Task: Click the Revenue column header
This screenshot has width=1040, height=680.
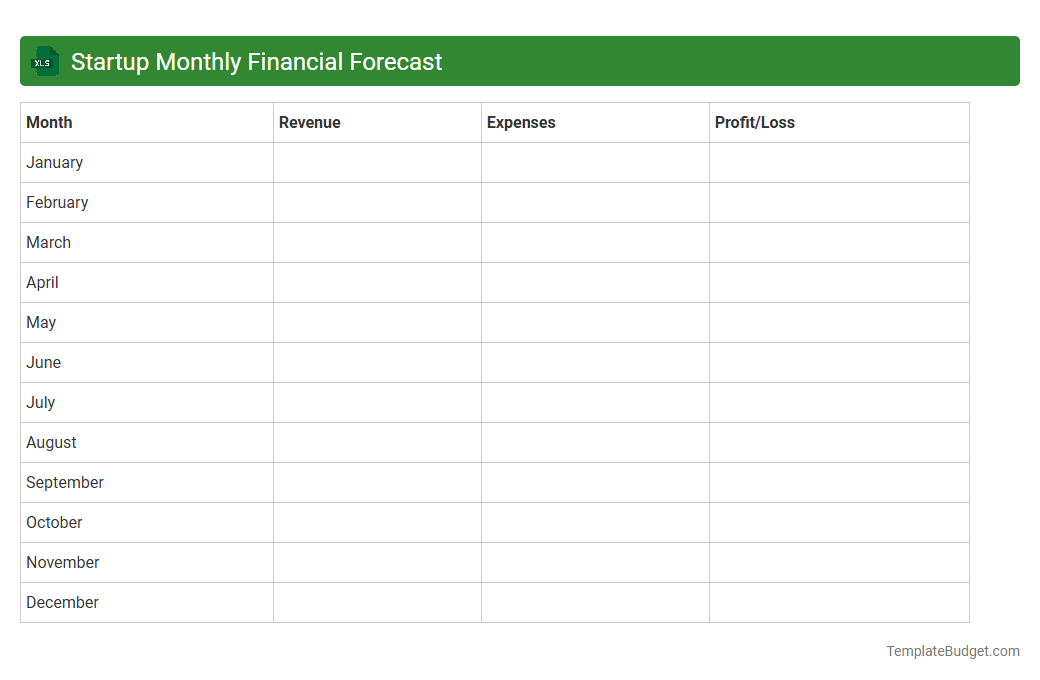Action: 310,122
